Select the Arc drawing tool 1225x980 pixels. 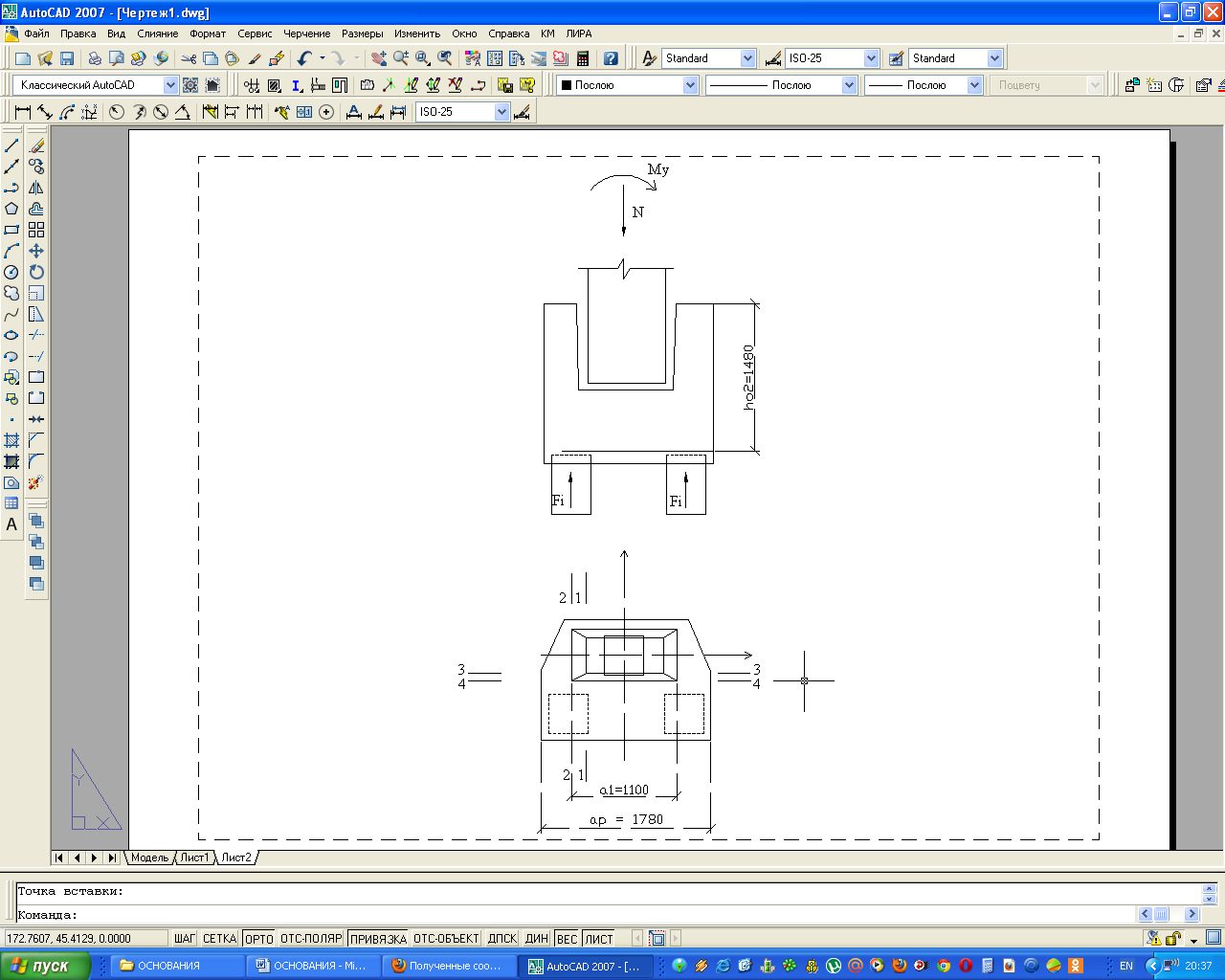click(11, 251)
